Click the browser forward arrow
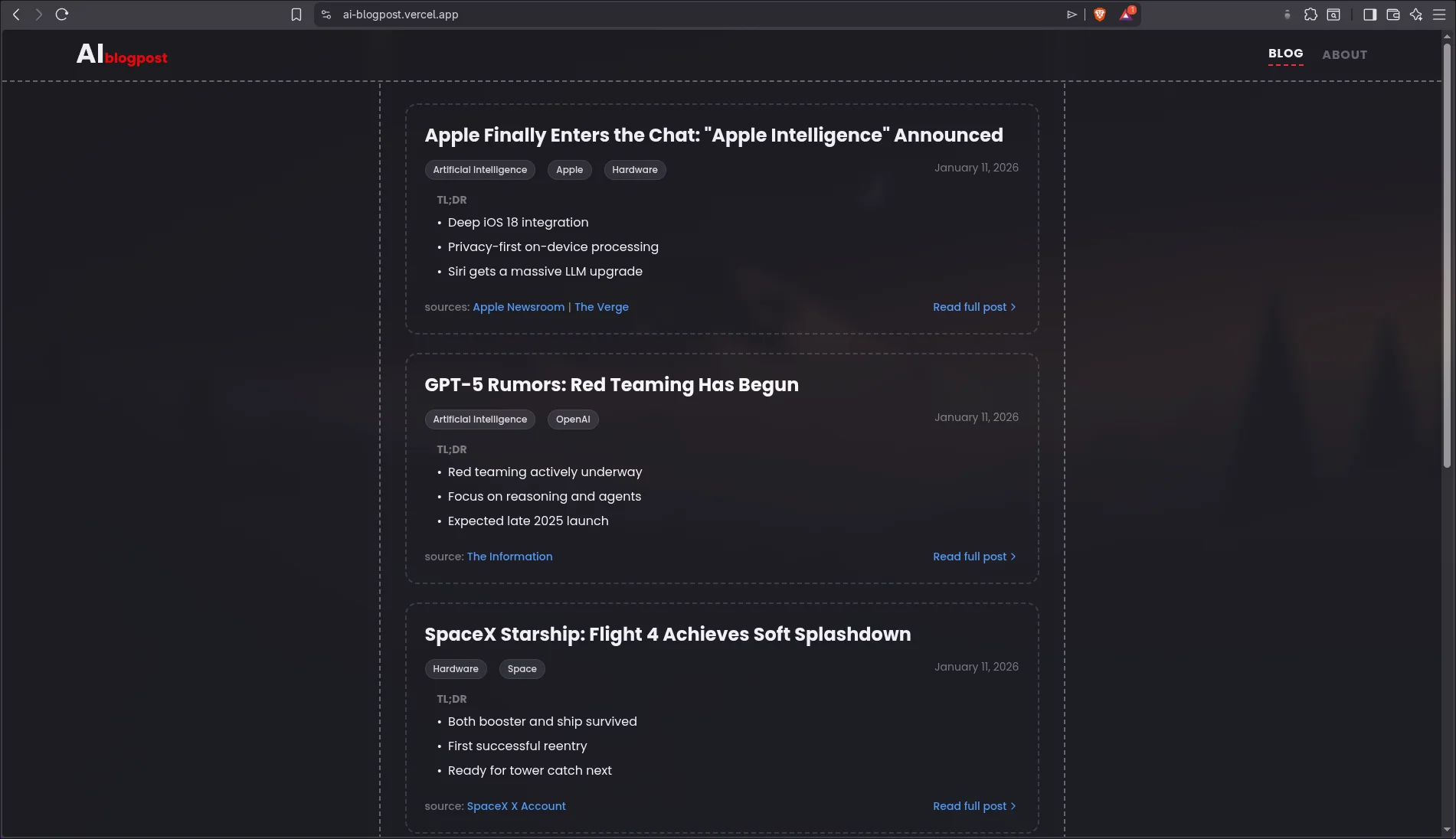 [x=39, y=15]
